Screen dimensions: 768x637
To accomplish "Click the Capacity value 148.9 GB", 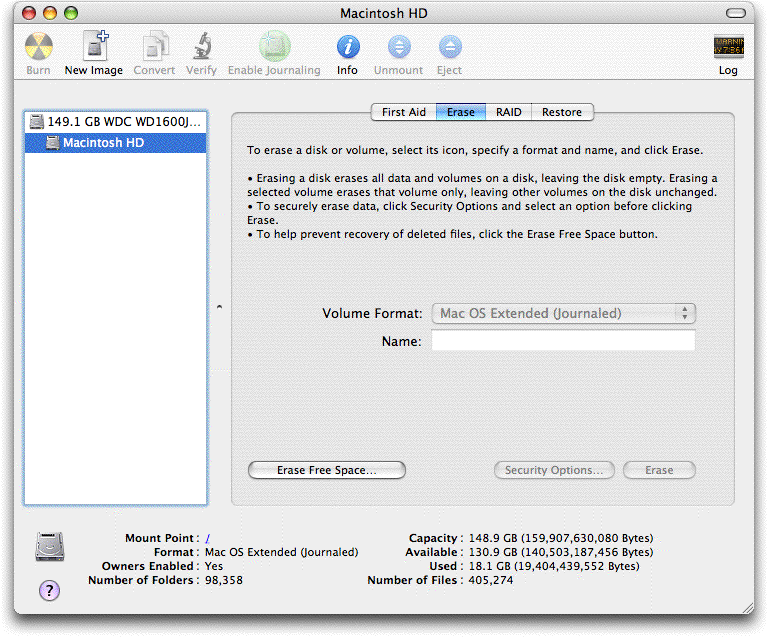I will [561, 538].
